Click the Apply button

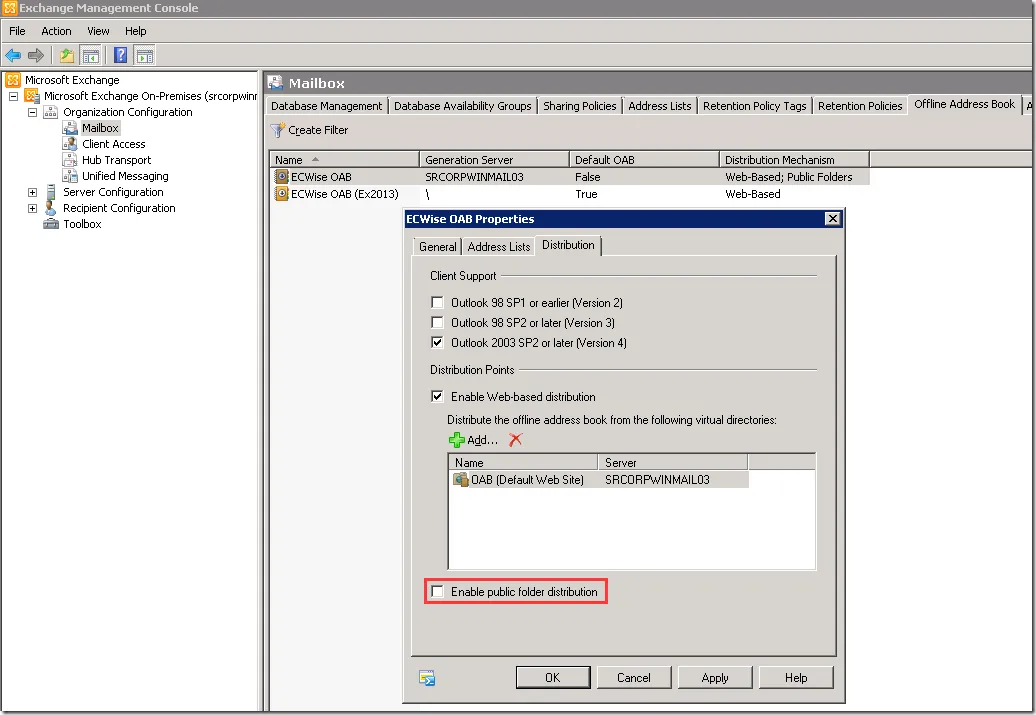(715, 677)
